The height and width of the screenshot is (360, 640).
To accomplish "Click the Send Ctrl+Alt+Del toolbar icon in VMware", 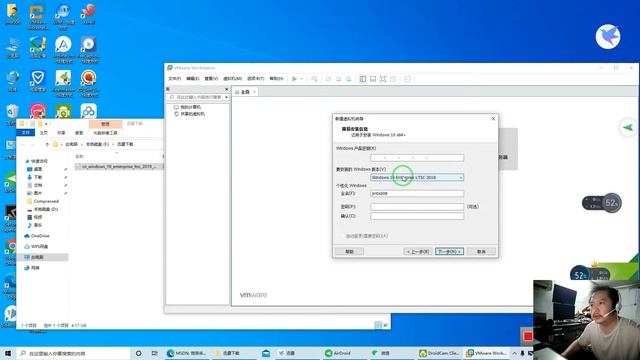I will [314, 79].
